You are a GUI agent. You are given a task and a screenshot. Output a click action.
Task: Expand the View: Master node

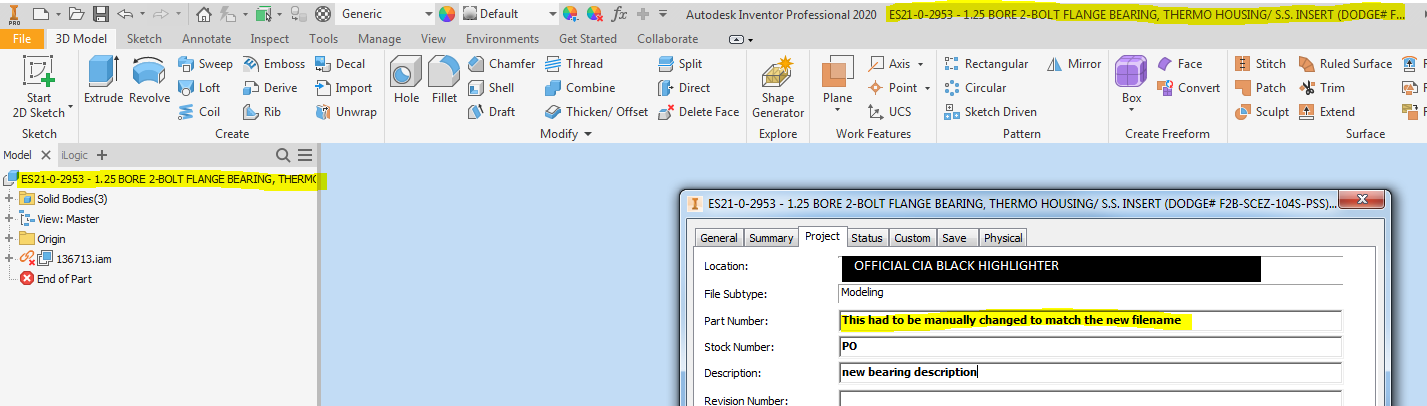(9, 219)
